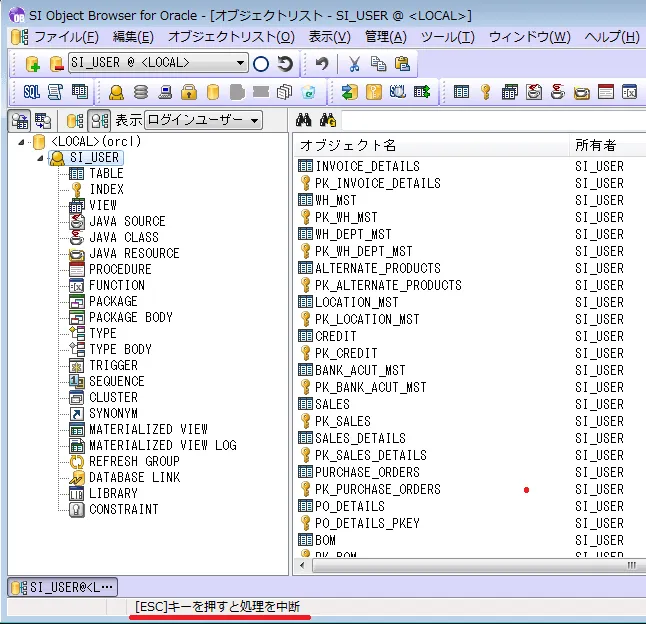The width and height of the screenshot is (646, 624).
Task: Click the binoculars search icon
Action: point(304,120)
